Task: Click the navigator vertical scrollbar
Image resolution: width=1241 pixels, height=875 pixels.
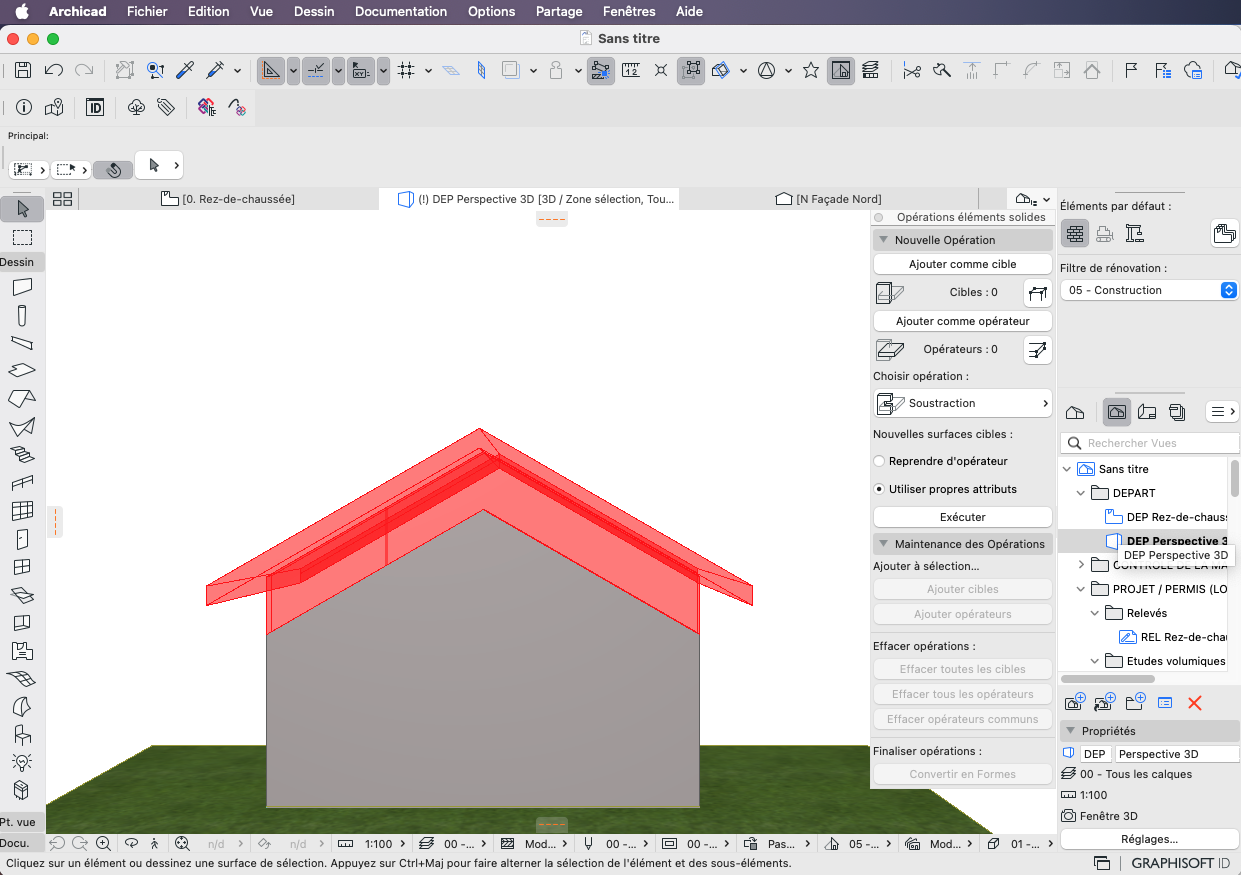Action: [1235, 477]
